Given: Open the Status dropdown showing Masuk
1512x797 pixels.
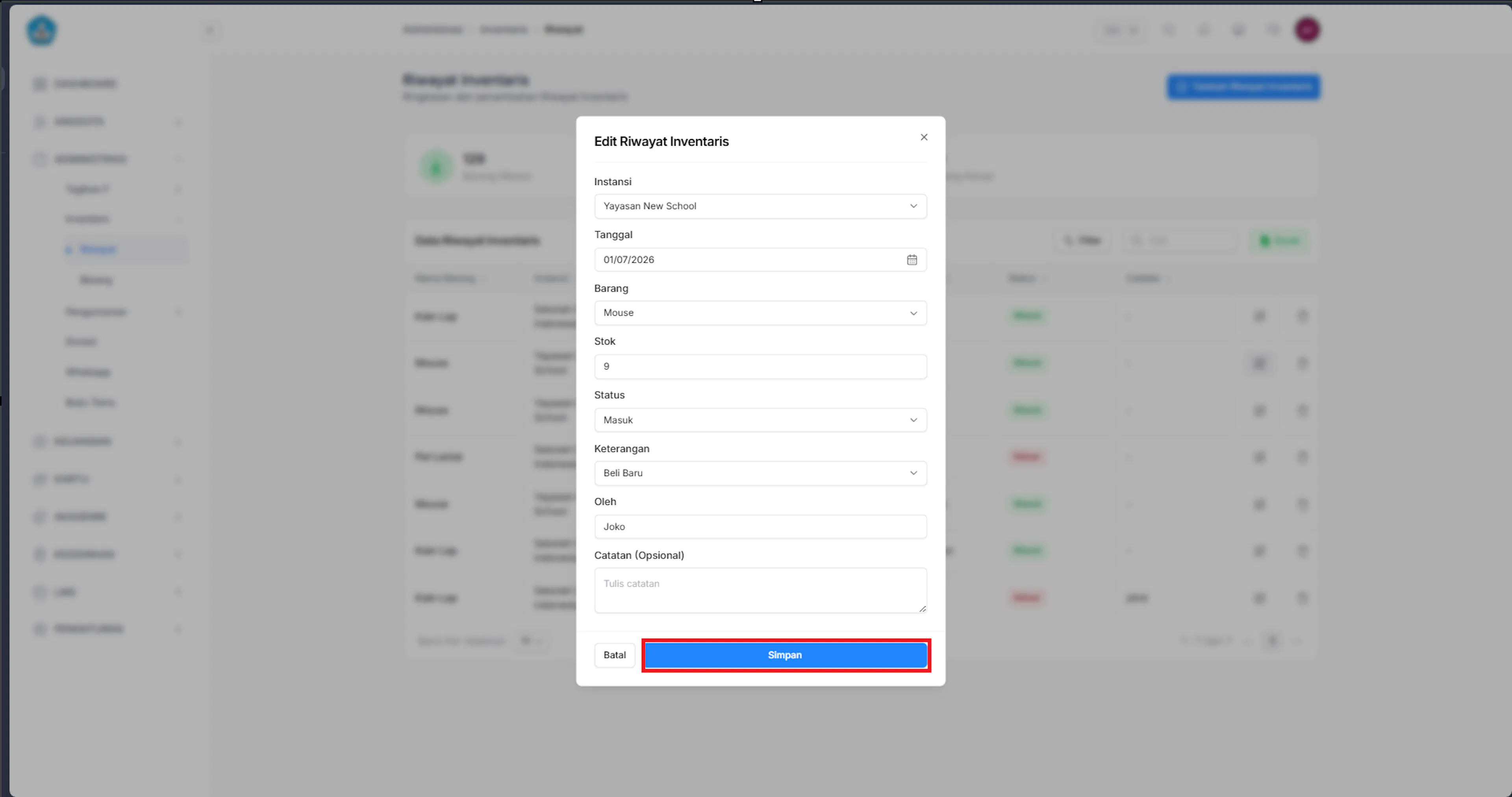Looking at the screenshot, I should [760, 420].
